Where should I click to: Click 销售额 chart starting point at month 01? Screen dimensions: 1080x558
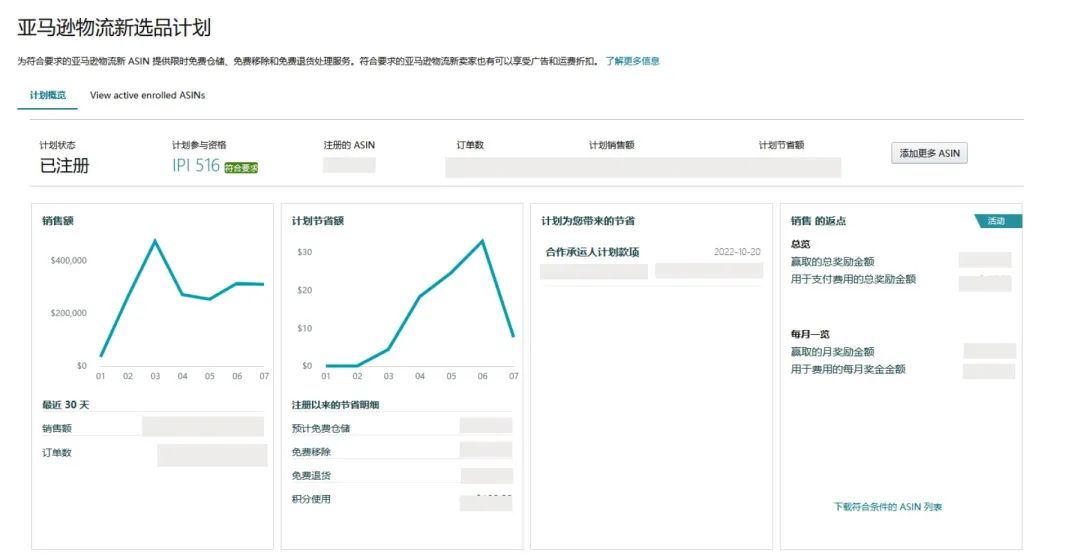click(101, 356)
